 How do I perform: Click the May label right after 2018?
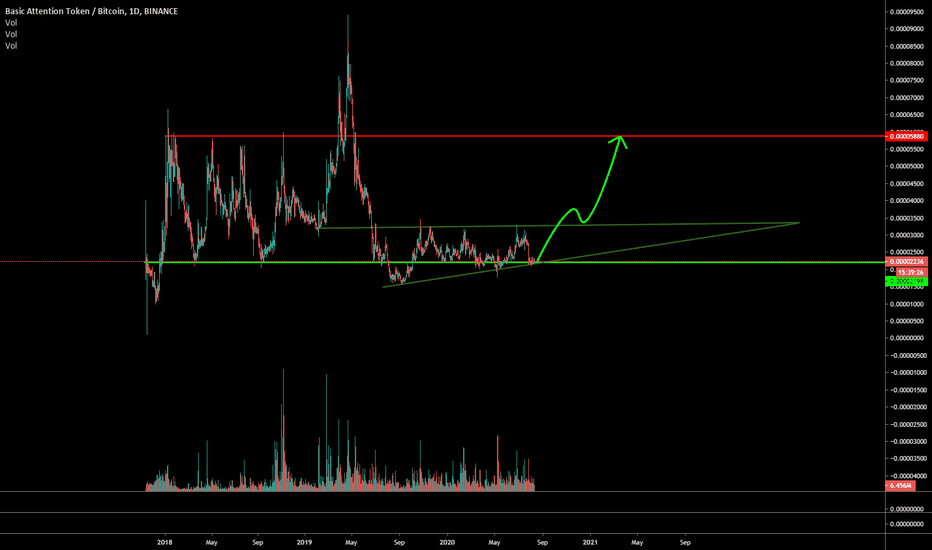[x=212, y=542]
